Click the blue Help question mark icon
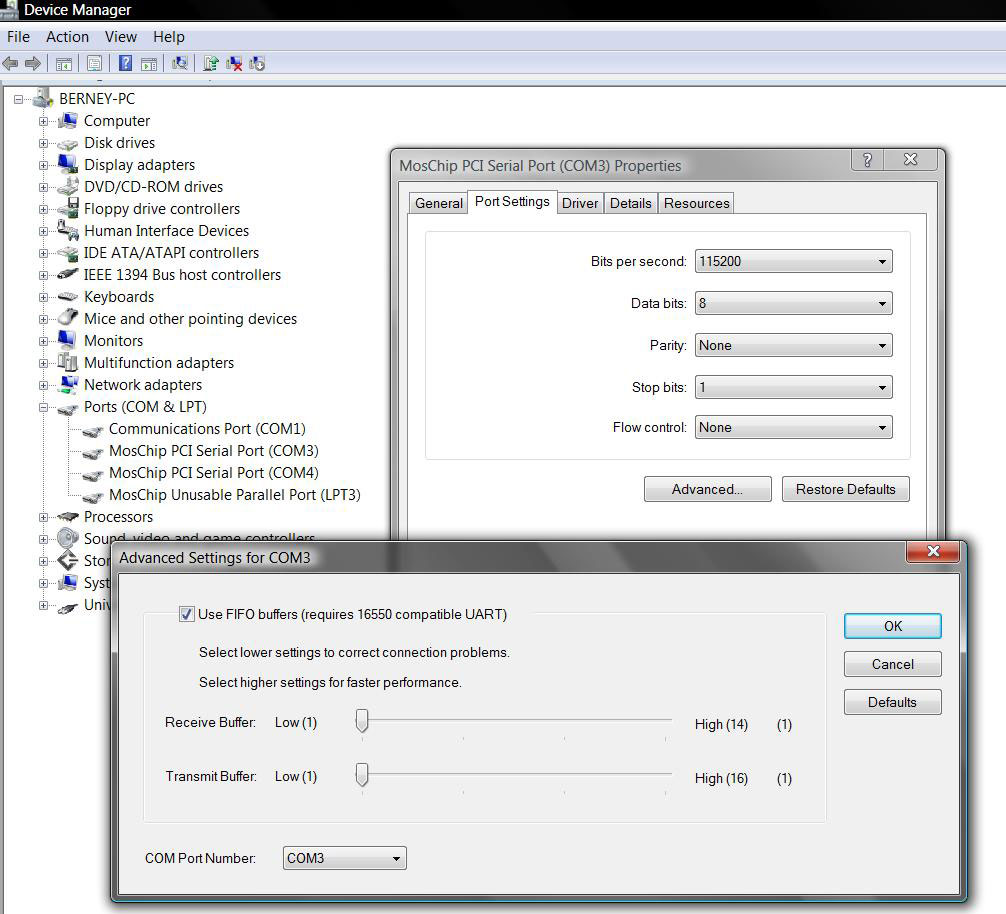The height and width of the screenshot is (914, 1006). pyautogui.click(x=126, y=63)
